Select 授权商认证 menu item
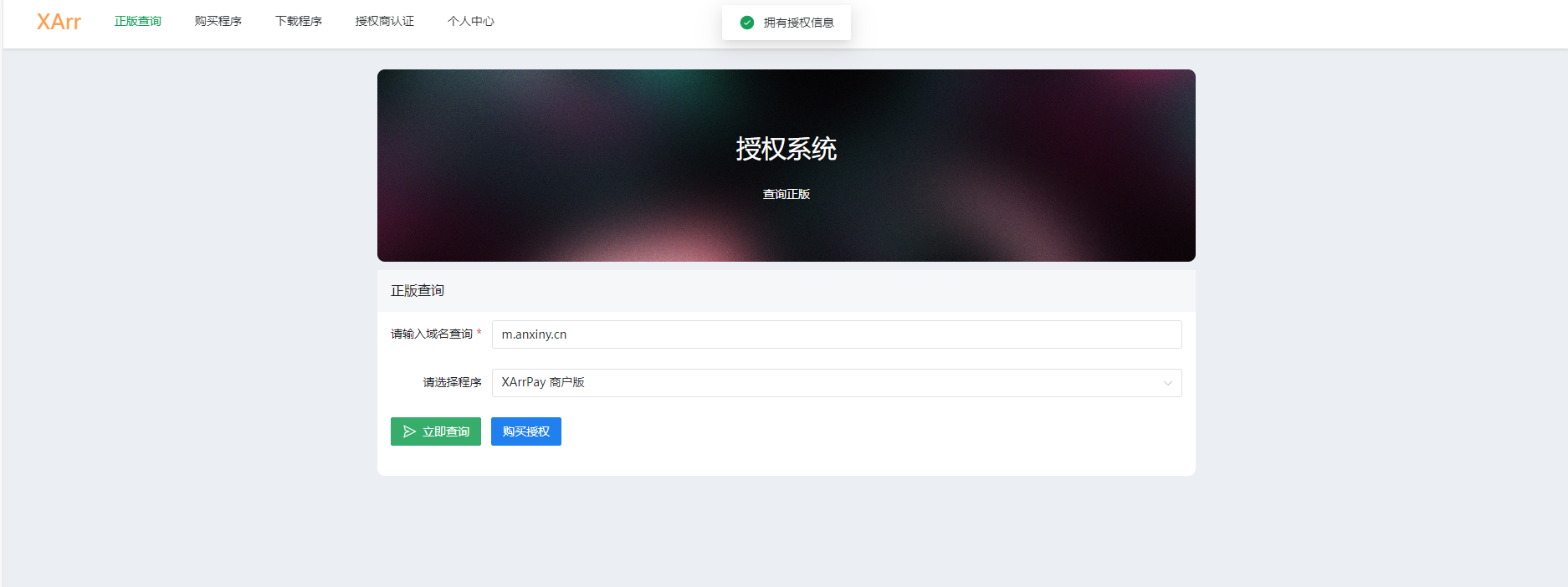 click(x=385, y=22)
